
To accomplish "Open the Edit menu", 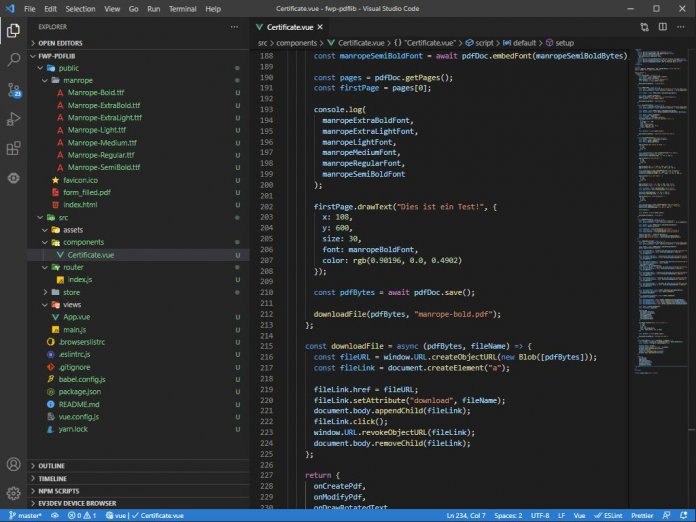I will (x=51, y=9).
